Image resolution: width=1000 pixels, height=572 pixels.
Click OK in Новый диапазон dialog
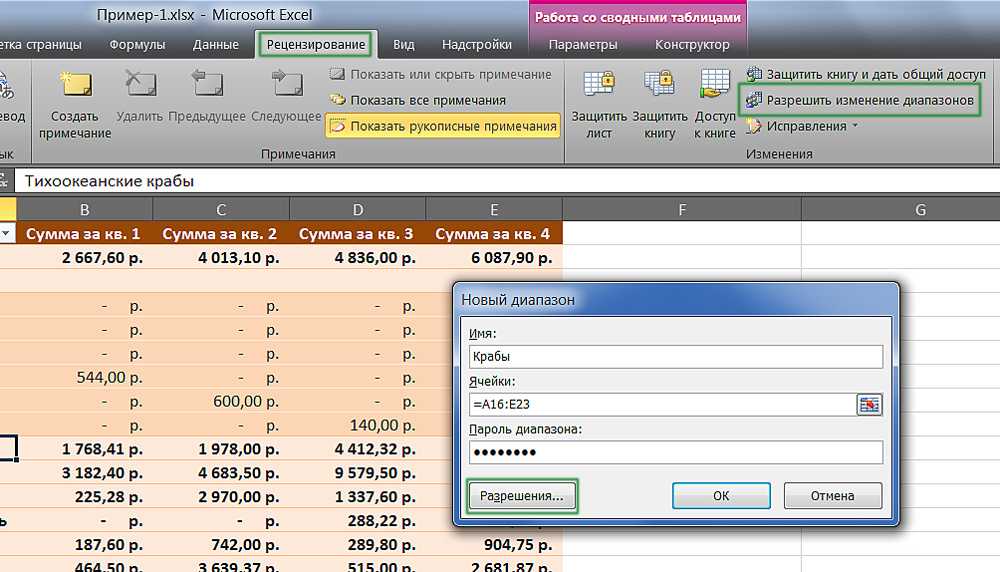[x=721, y=495]
